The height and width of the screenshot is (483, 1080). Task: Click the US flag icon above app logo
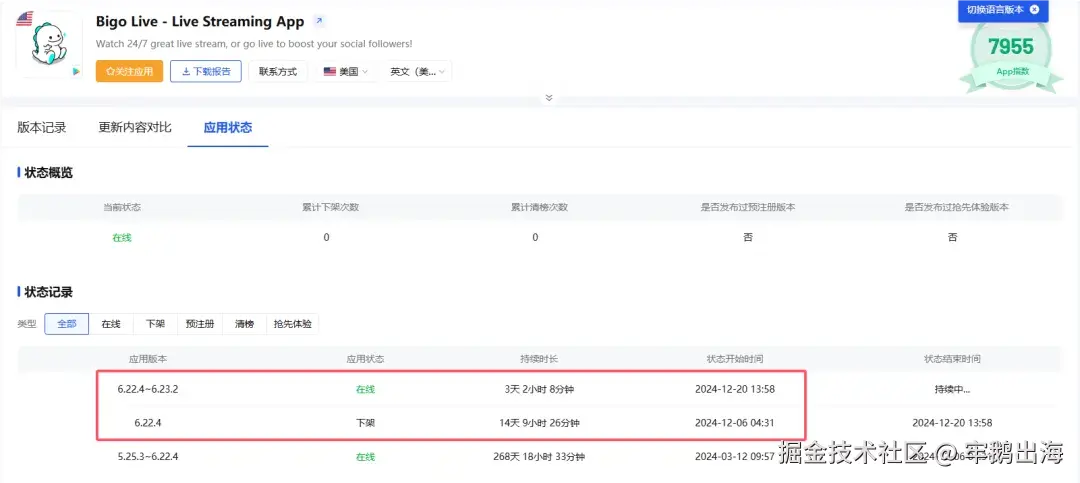pos(25,19)
